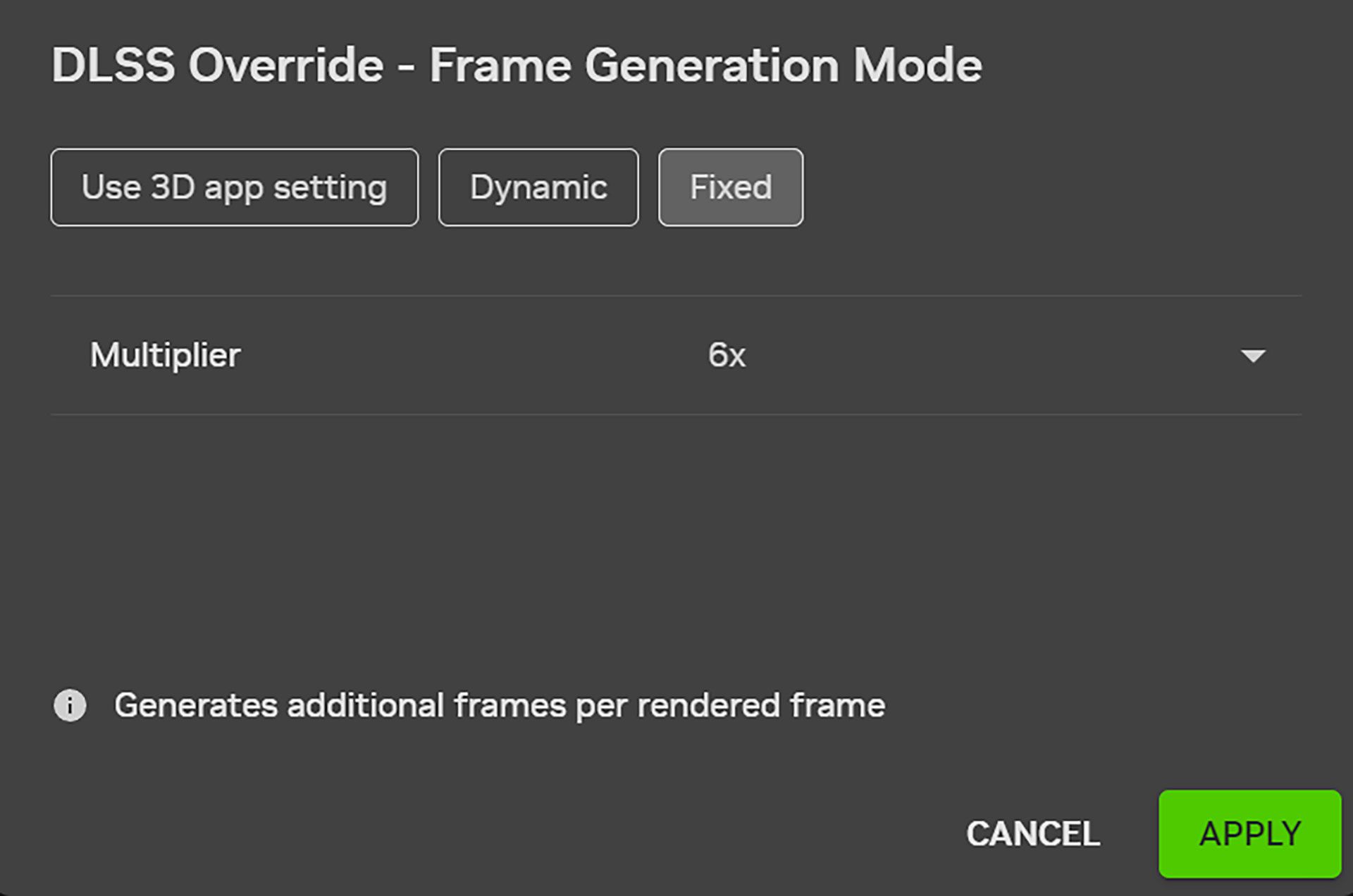Activate the Fixed mode tab
This screenshot has height=896, width=1353.
click(730, 187)
